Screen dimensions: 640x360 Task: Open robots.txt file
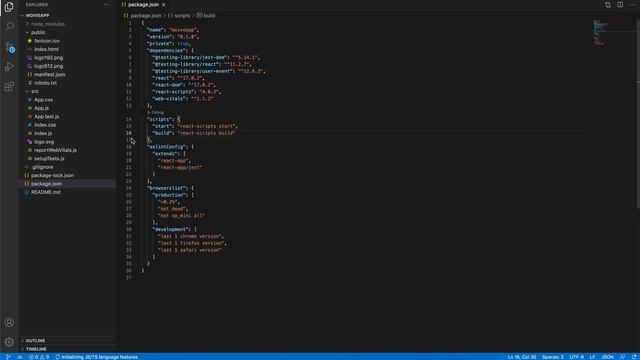[45, 83]
